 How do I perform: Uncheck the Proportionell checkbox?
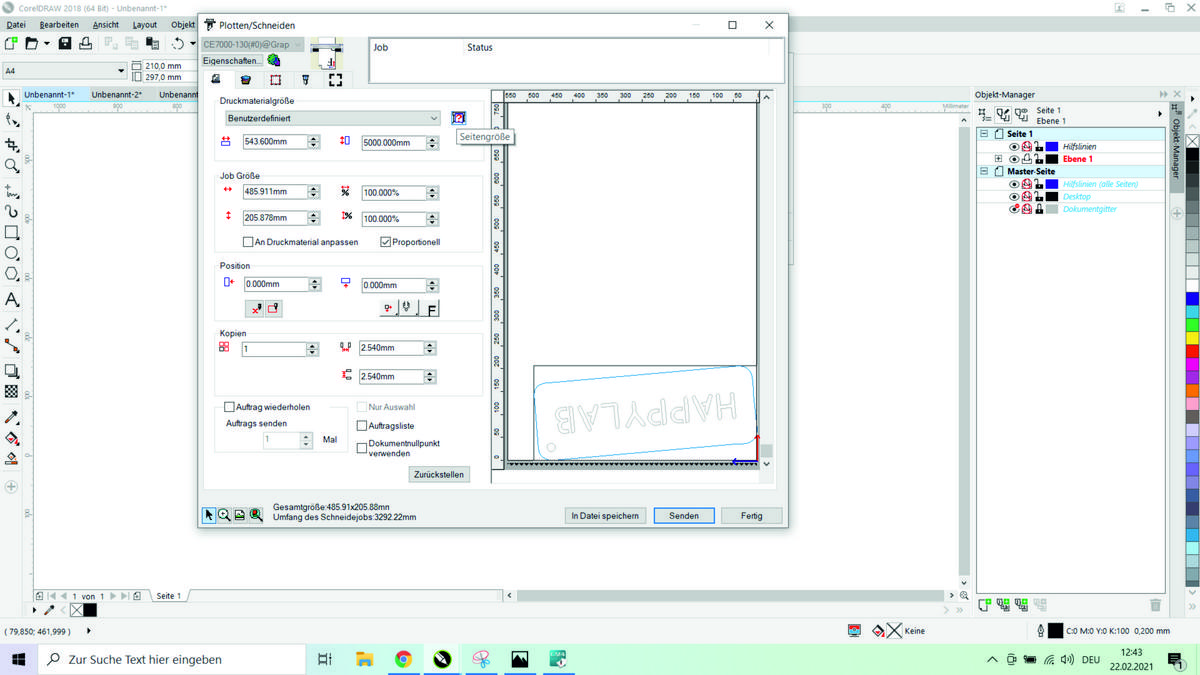pyautogui.click(x=385, y=242)
